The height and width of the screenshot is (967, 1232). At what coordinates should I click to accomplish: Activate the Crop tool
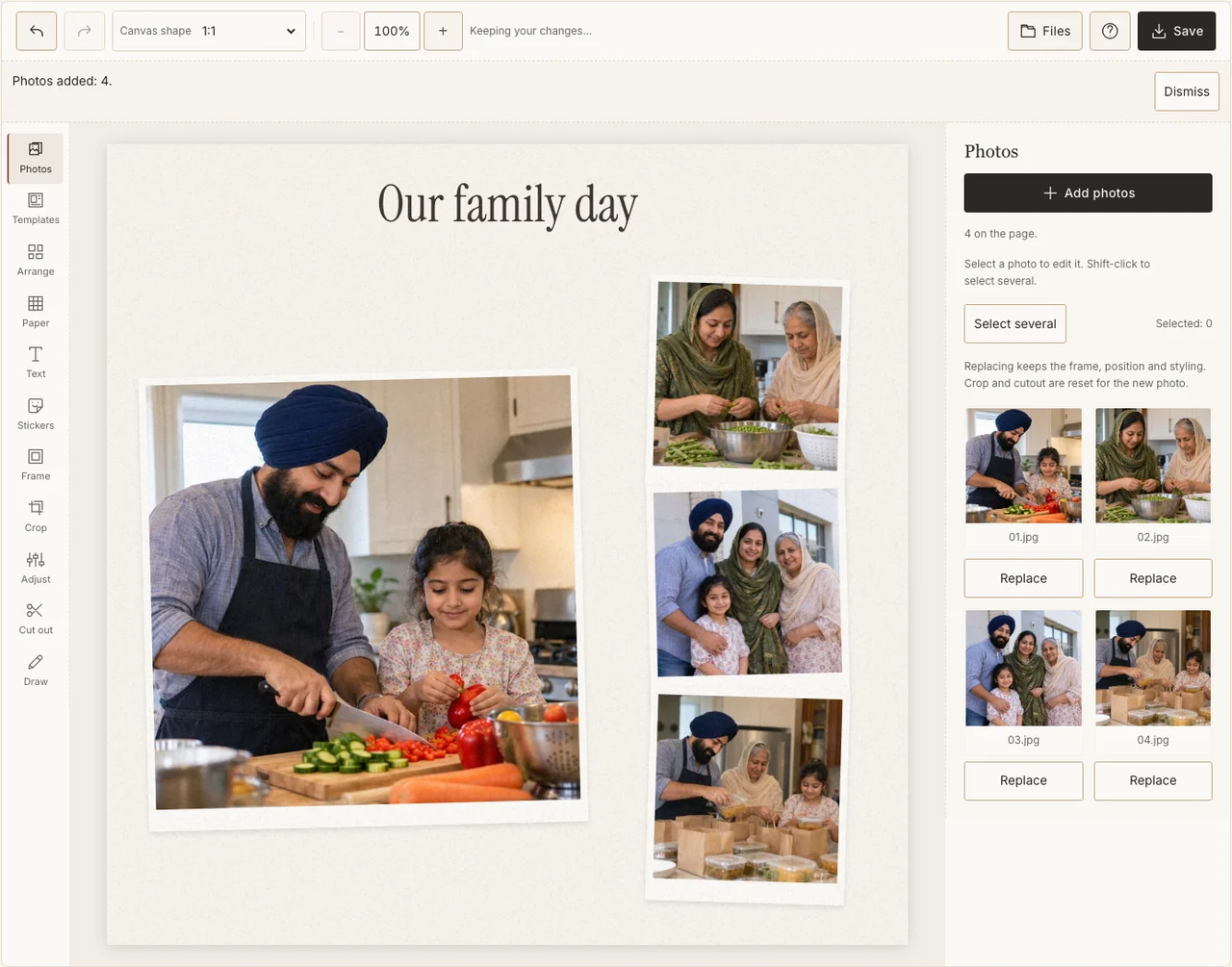36,517
